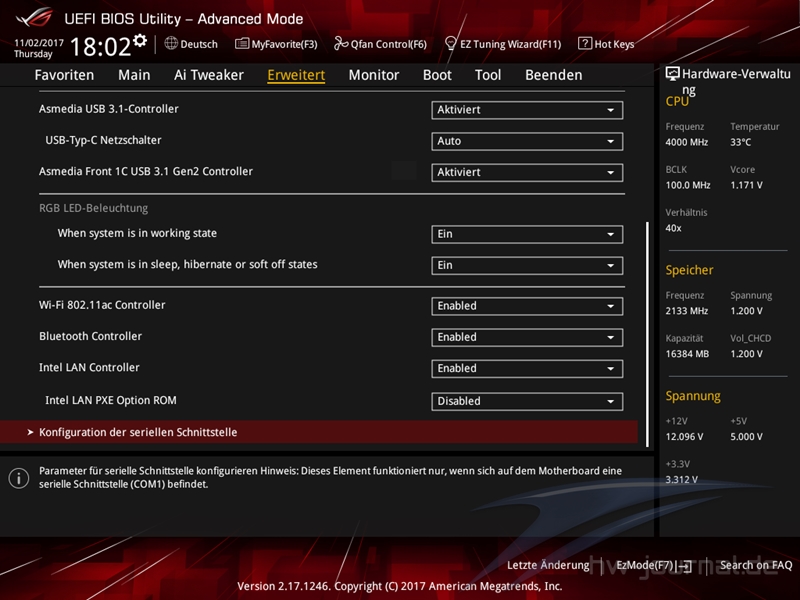
Task: Open MyFavorite(F3) folder icon
Action: 242,43
